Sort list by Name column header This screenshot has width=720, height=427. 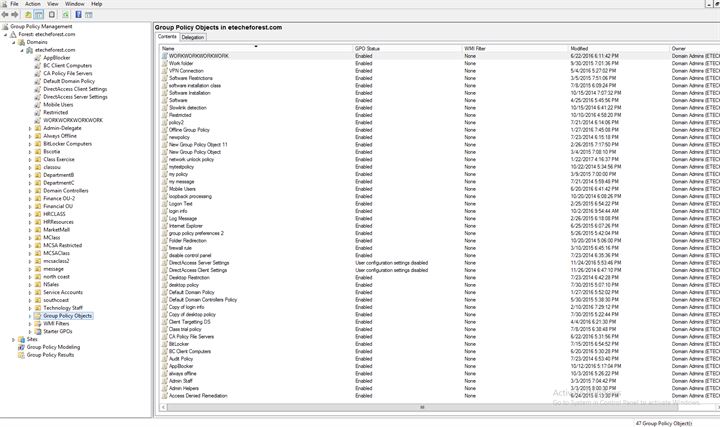click(x=256, y=48)
